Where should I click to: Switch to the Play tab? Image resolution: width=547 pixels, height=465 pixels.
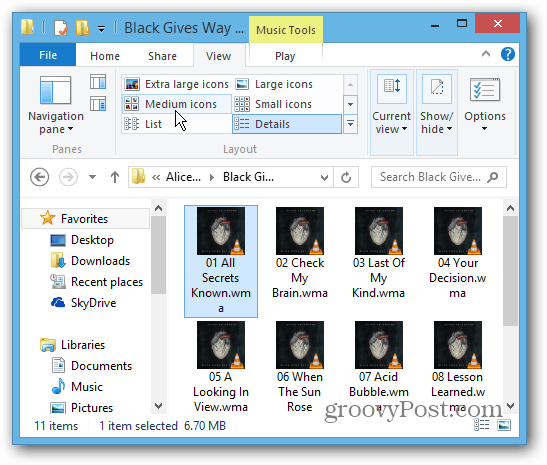[285, 56]
